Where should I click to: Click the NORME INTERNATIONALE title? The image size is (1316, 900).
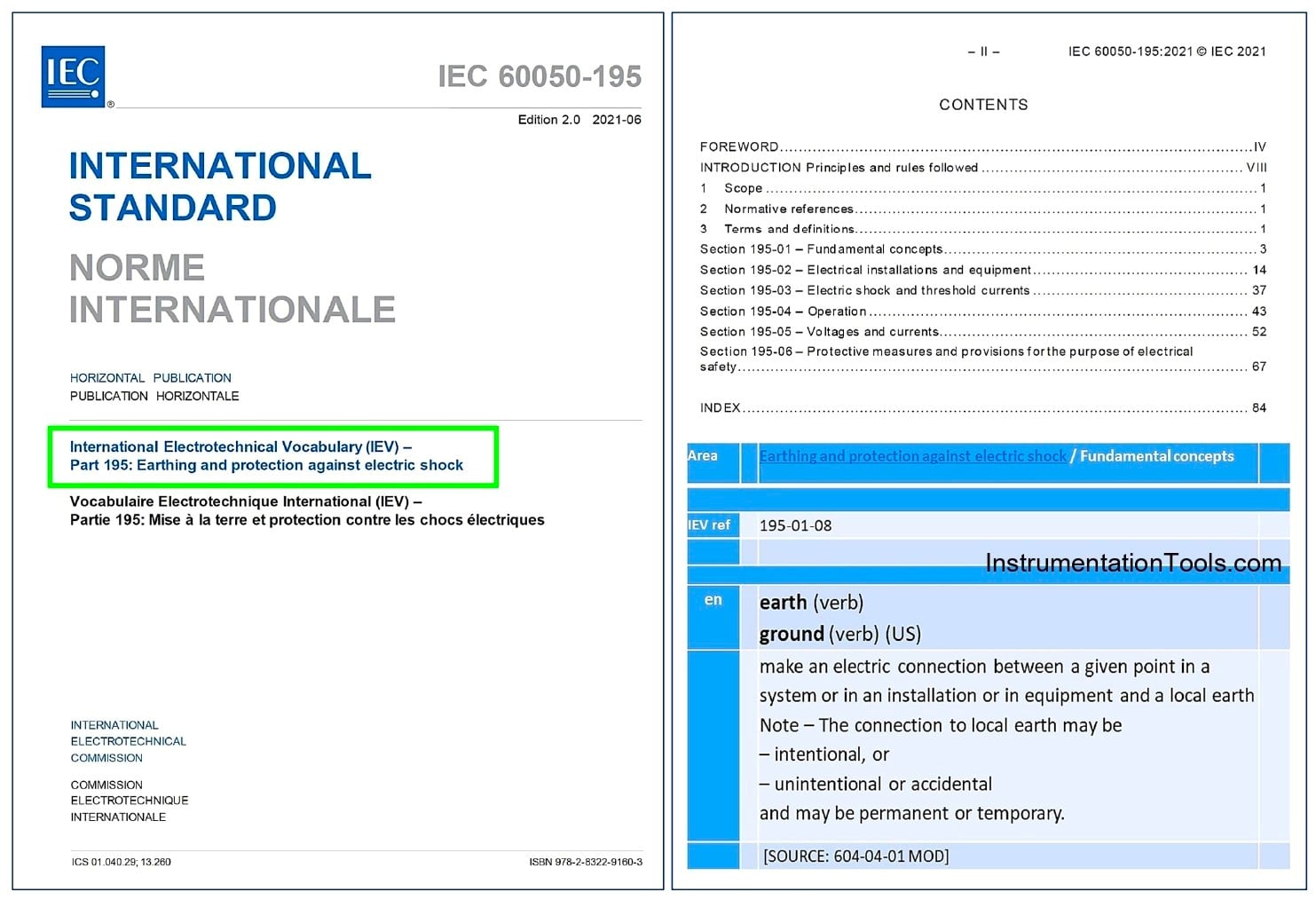pyautogui.click(x=232, y=288)
